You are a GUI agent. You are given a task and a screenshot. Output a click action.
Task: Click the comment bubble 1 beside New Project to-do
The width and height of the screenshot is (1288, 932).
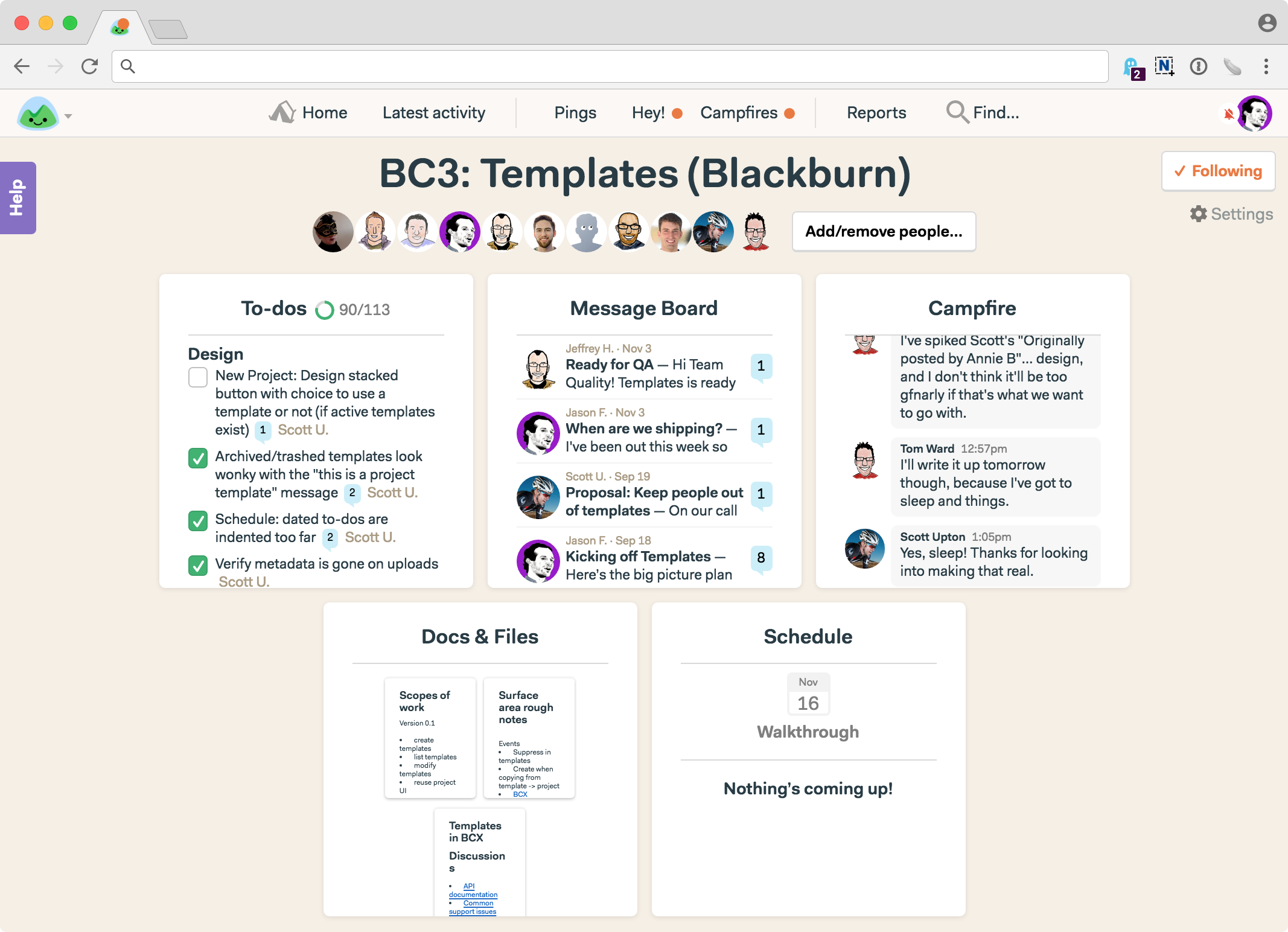(x=263, y=430)
